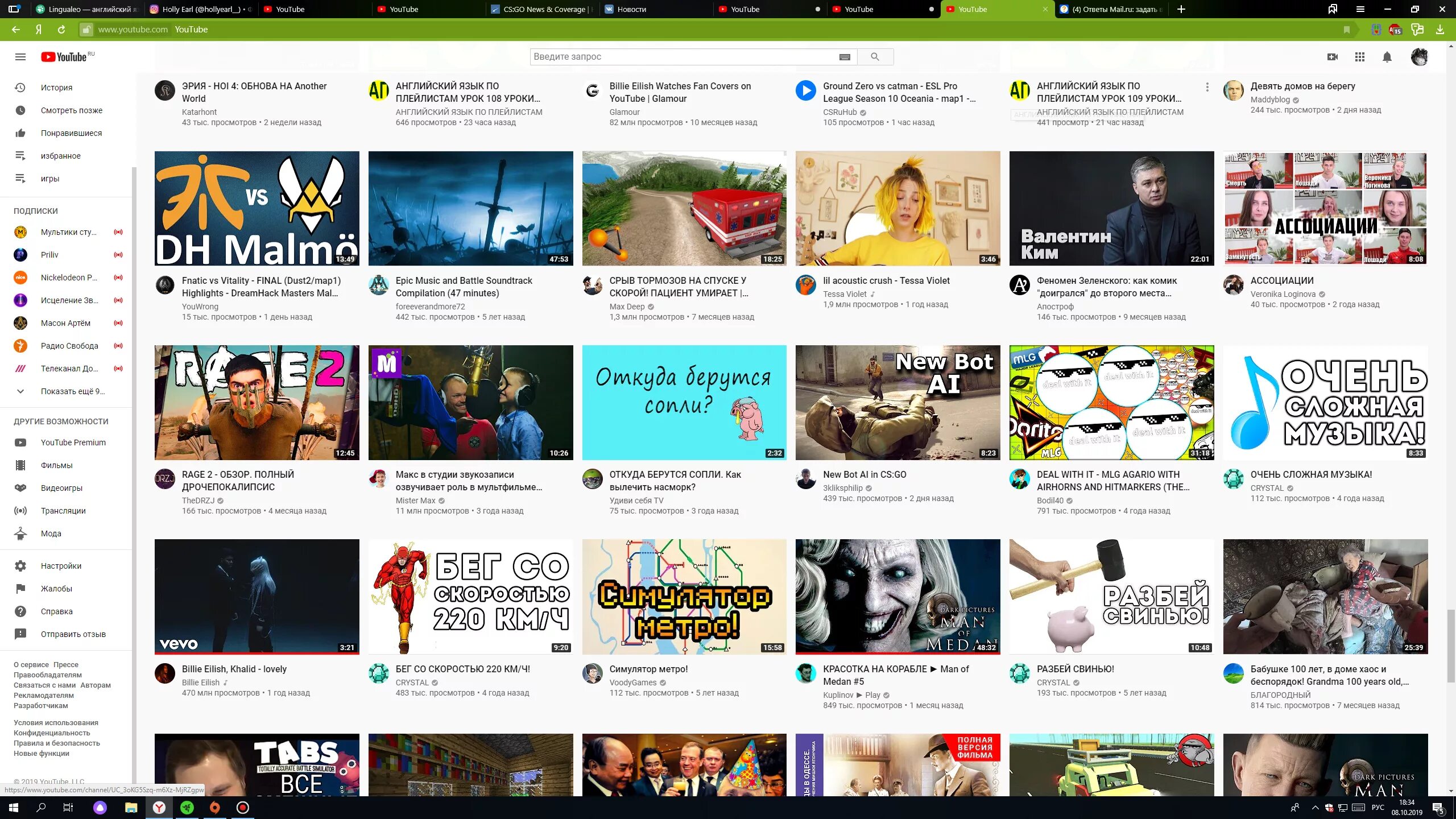This screenshot has height=819, width=1456.
Task: Click the Yandex Я home button
Action: [x=39, y=30]
